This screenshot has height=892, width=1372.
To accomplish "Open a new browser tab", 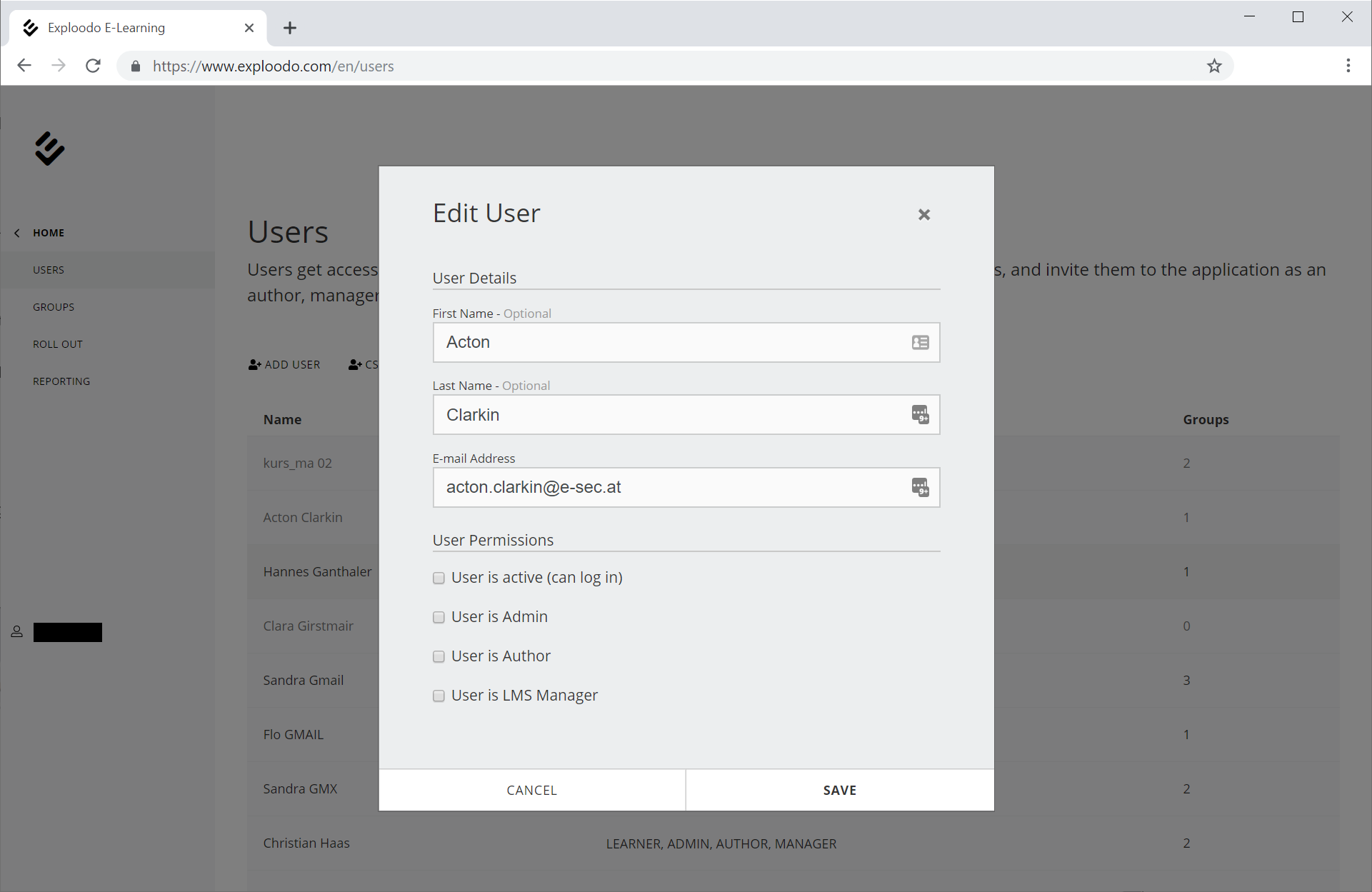I will (289, 28).
